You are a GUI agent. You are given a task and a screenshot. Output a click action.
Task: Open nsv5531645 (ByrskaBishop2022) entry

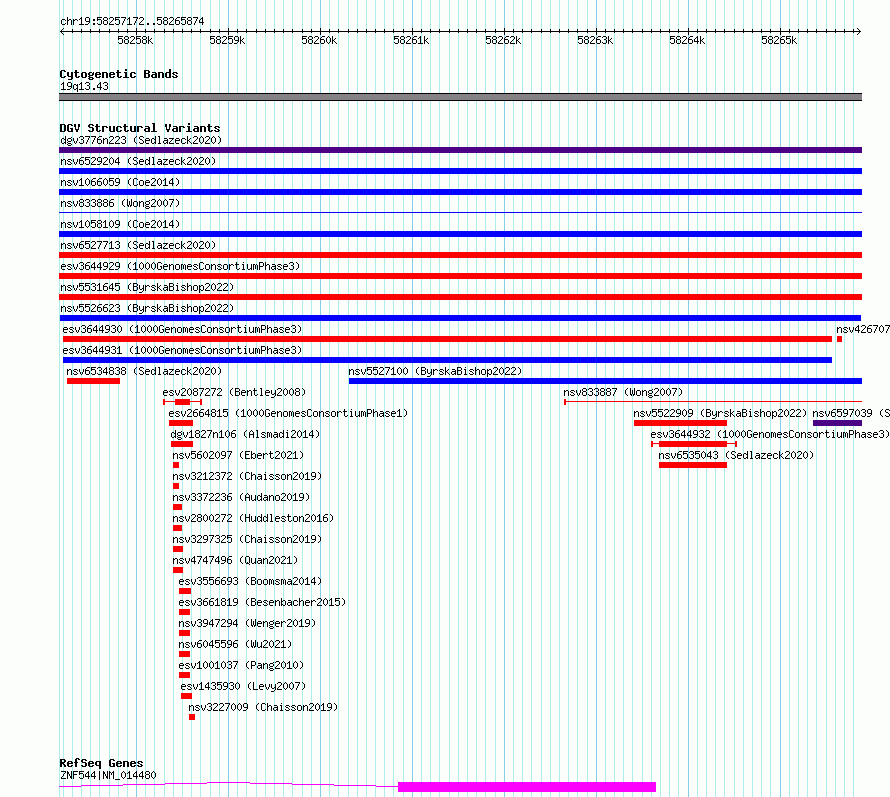click(147, 287)
